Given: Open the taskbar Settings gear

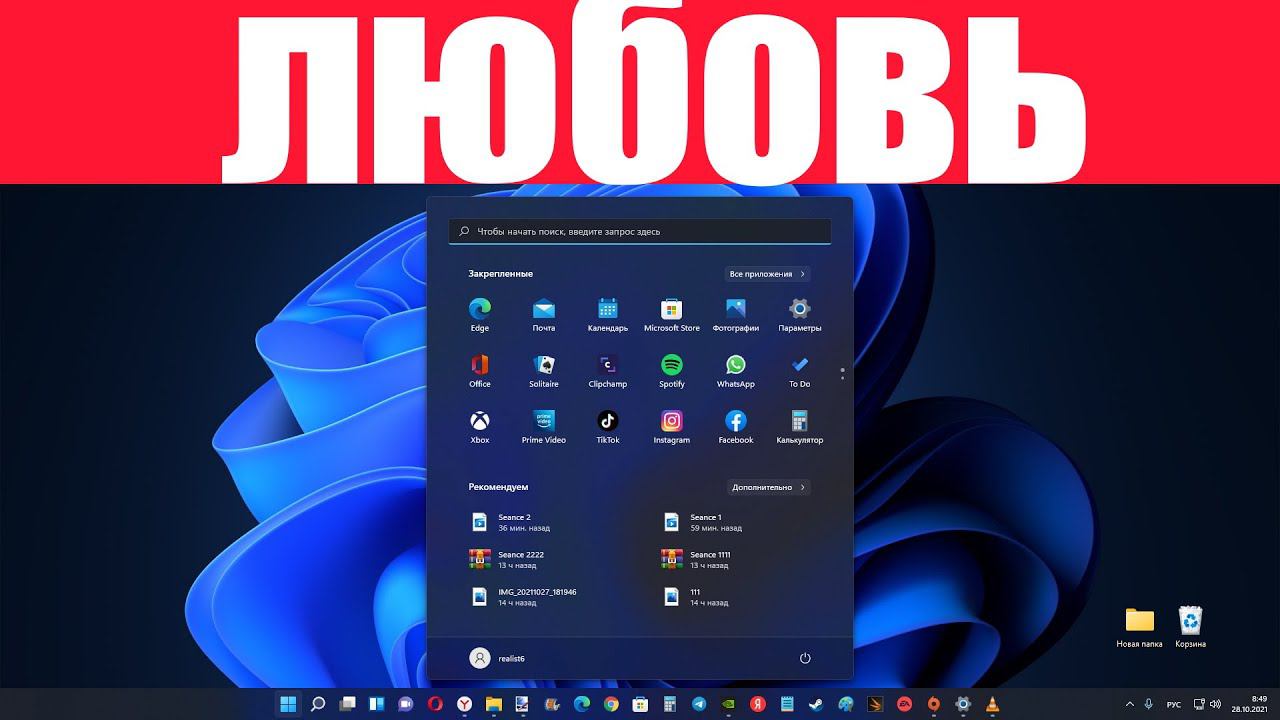Looking at the screenshot, I should [x=963, y=704].
